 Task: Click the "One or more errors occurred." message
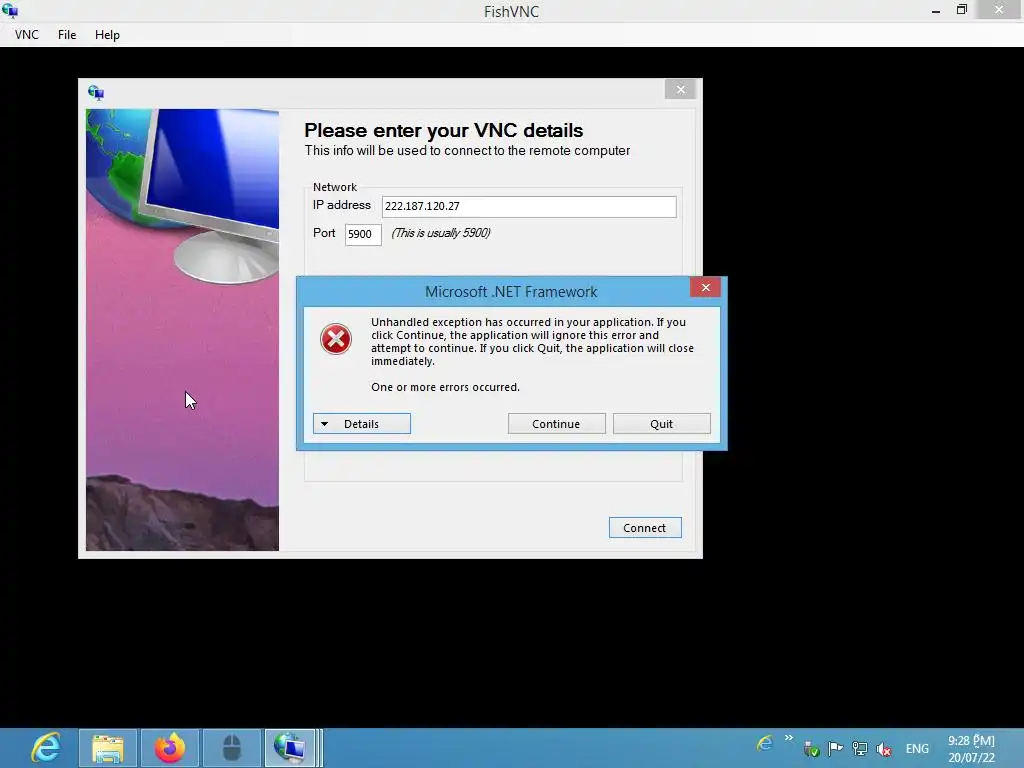click(x=445, y=387)
